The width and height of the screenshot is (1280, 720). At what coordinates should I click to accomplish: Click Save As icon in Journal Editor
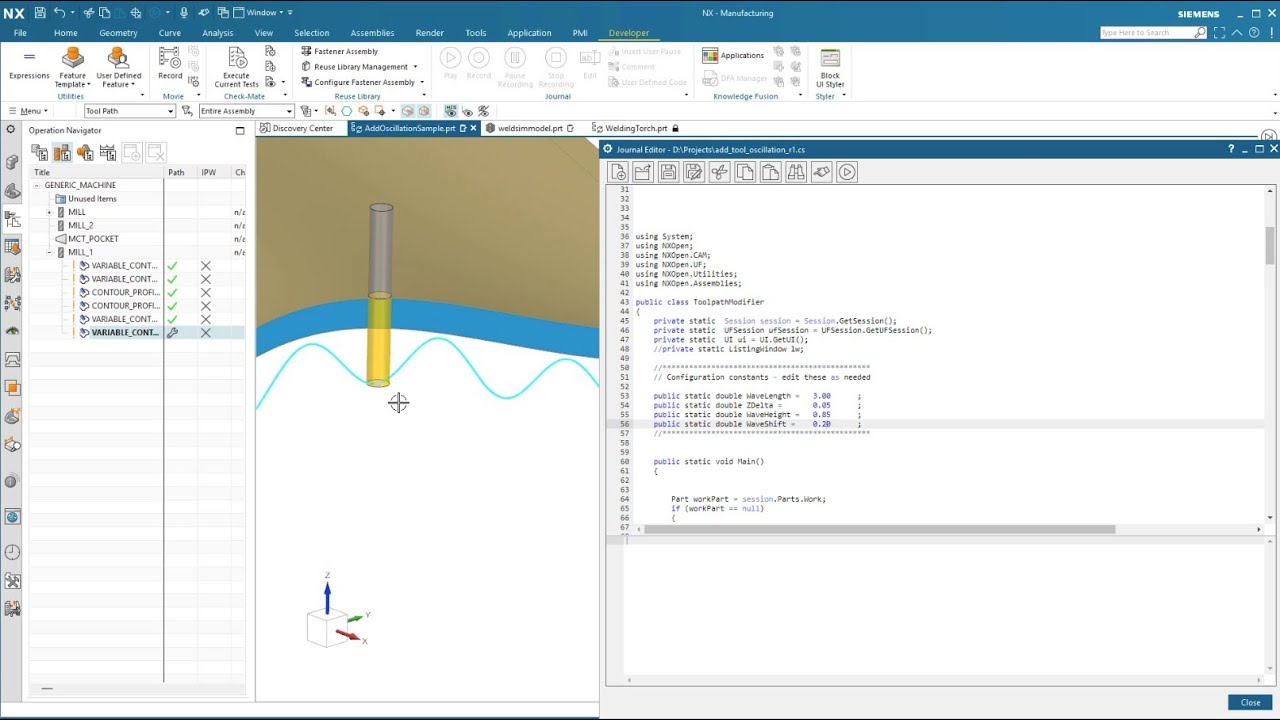coord(694,172)
